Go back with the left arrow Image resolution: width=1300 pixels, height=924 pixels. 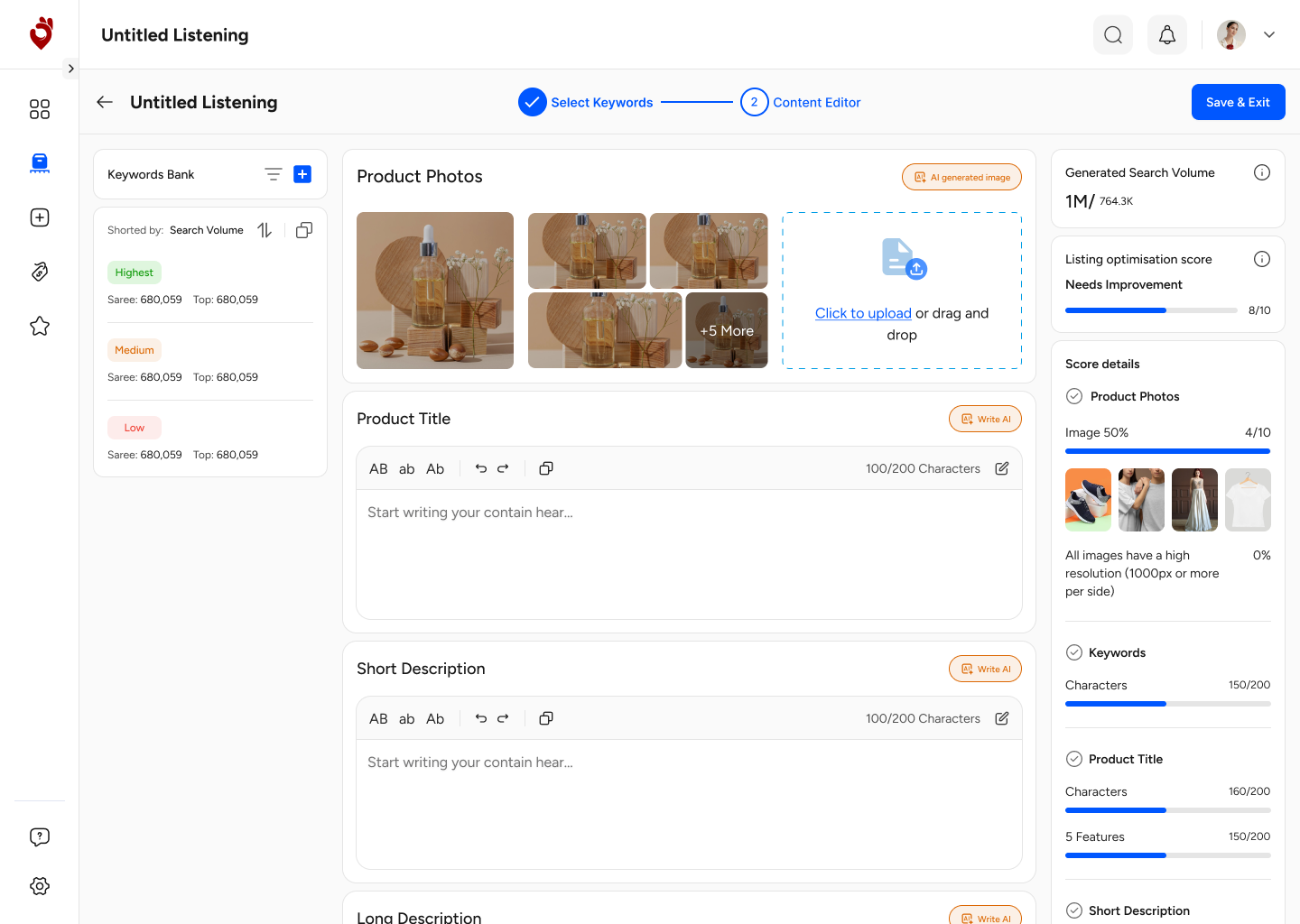click(105, 102)
